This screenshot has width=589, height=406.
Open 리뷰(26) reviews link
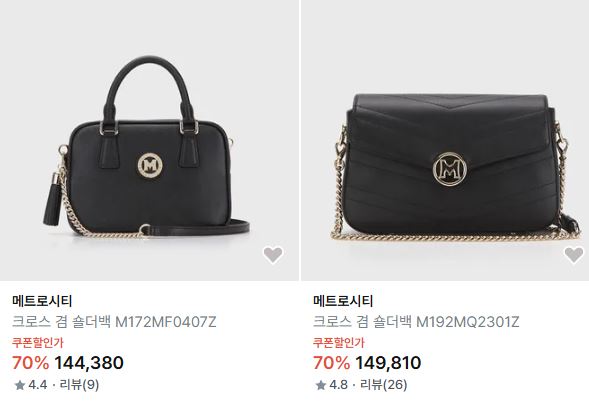click(384, 385)
